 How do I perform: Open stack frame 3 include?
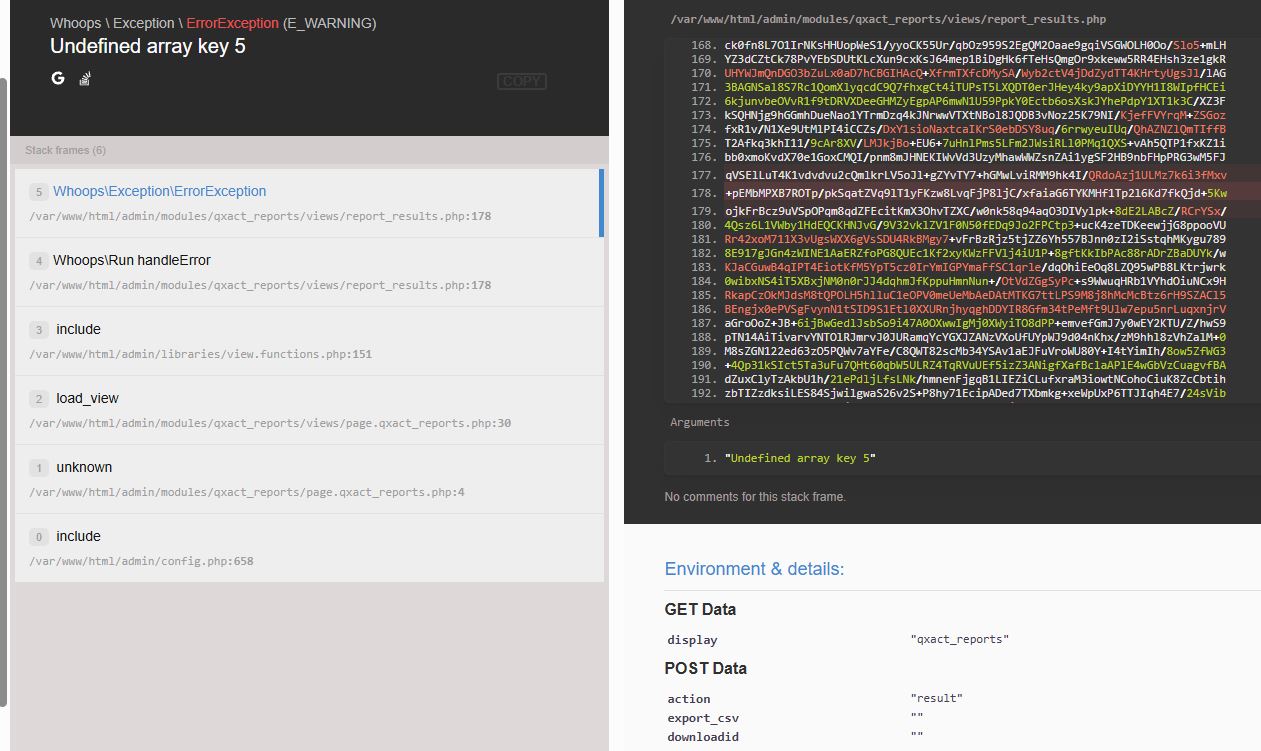[x=309, y=341]
